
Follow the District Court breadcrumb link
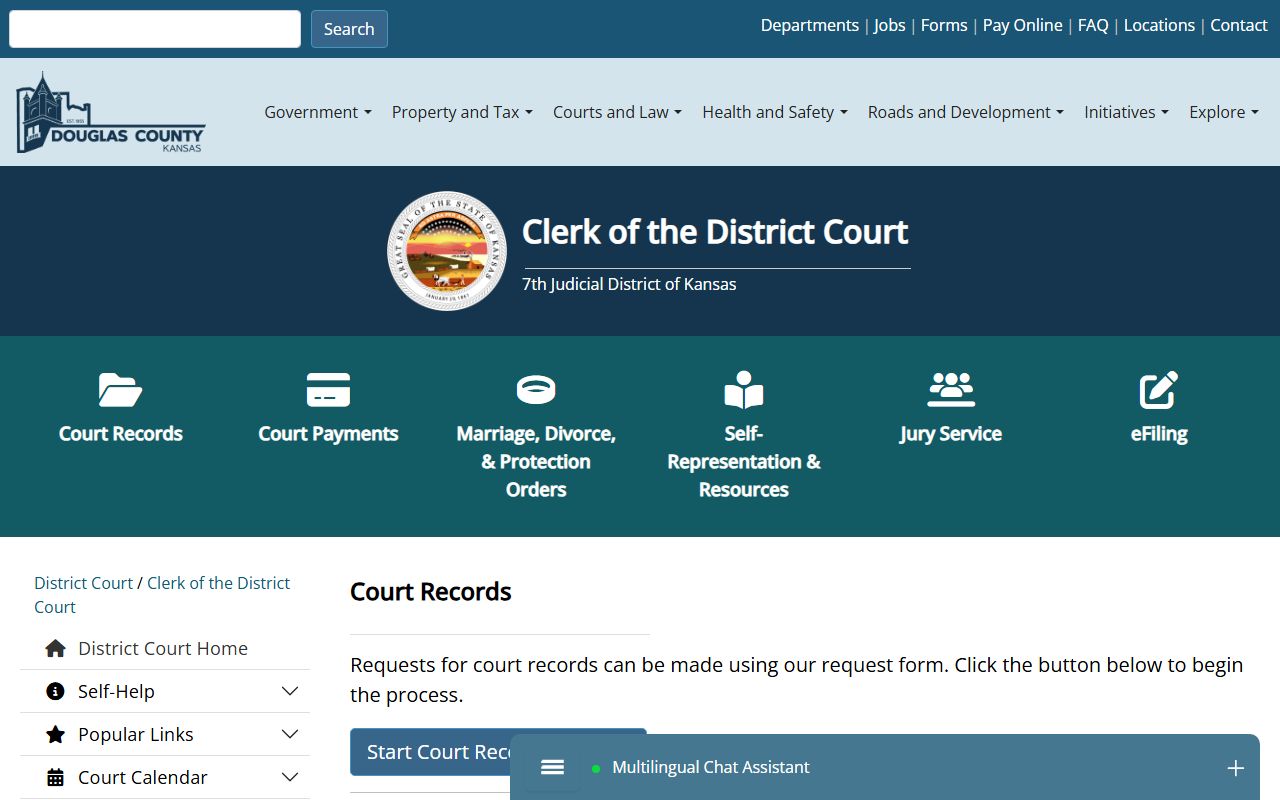[x=84, y=583]
